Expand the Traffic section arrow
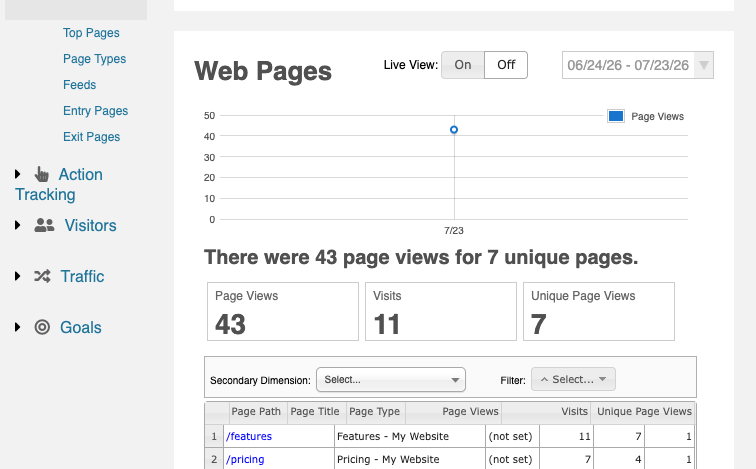 pos(18,276)
